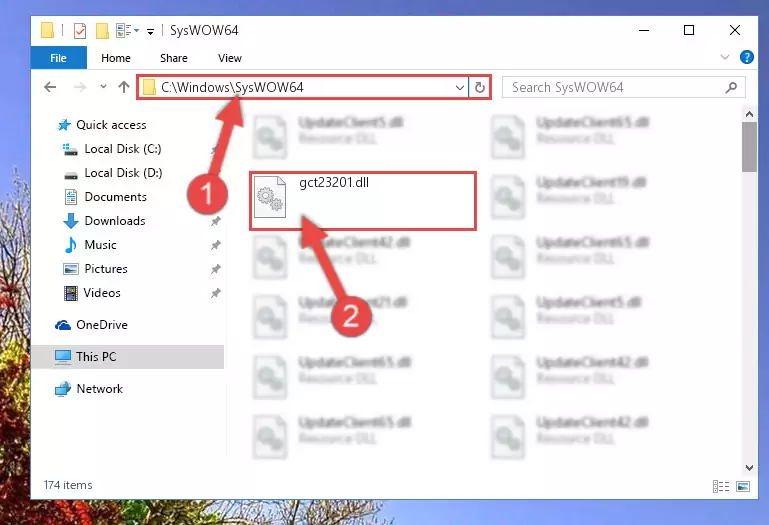Click the search magnifier icon
This screenshot has width=769, height=525.
click(x=731, y=87)
